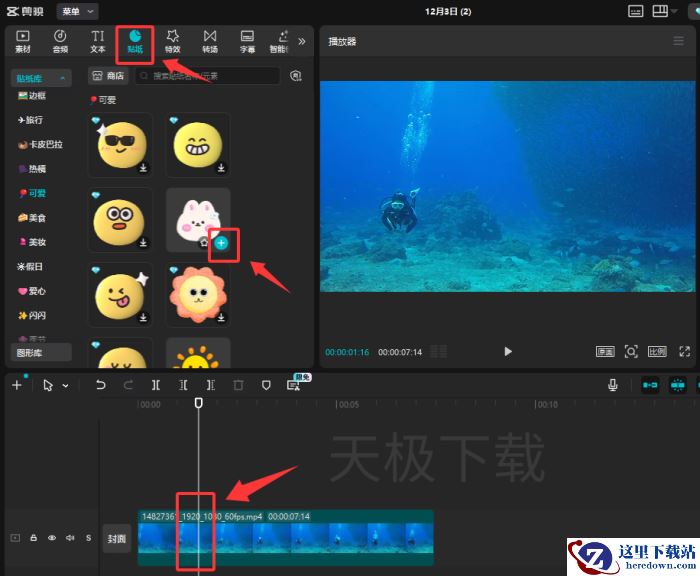The image size is (700, 576).
Task: Mute the video track audio
Action: [70, 538]
